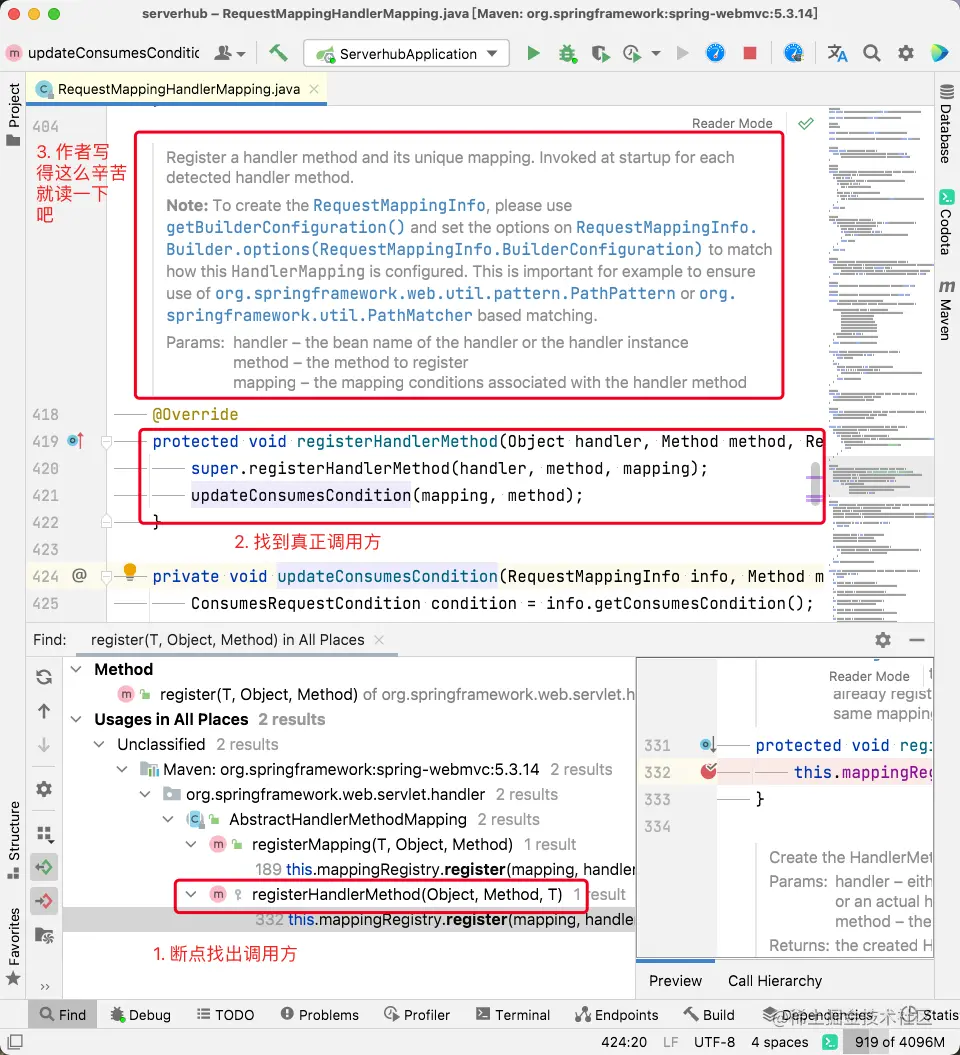Click the breakpoint on line 332 in preview
The width and height of the screenshot is (960, 1055).
[x=708, y=771]
